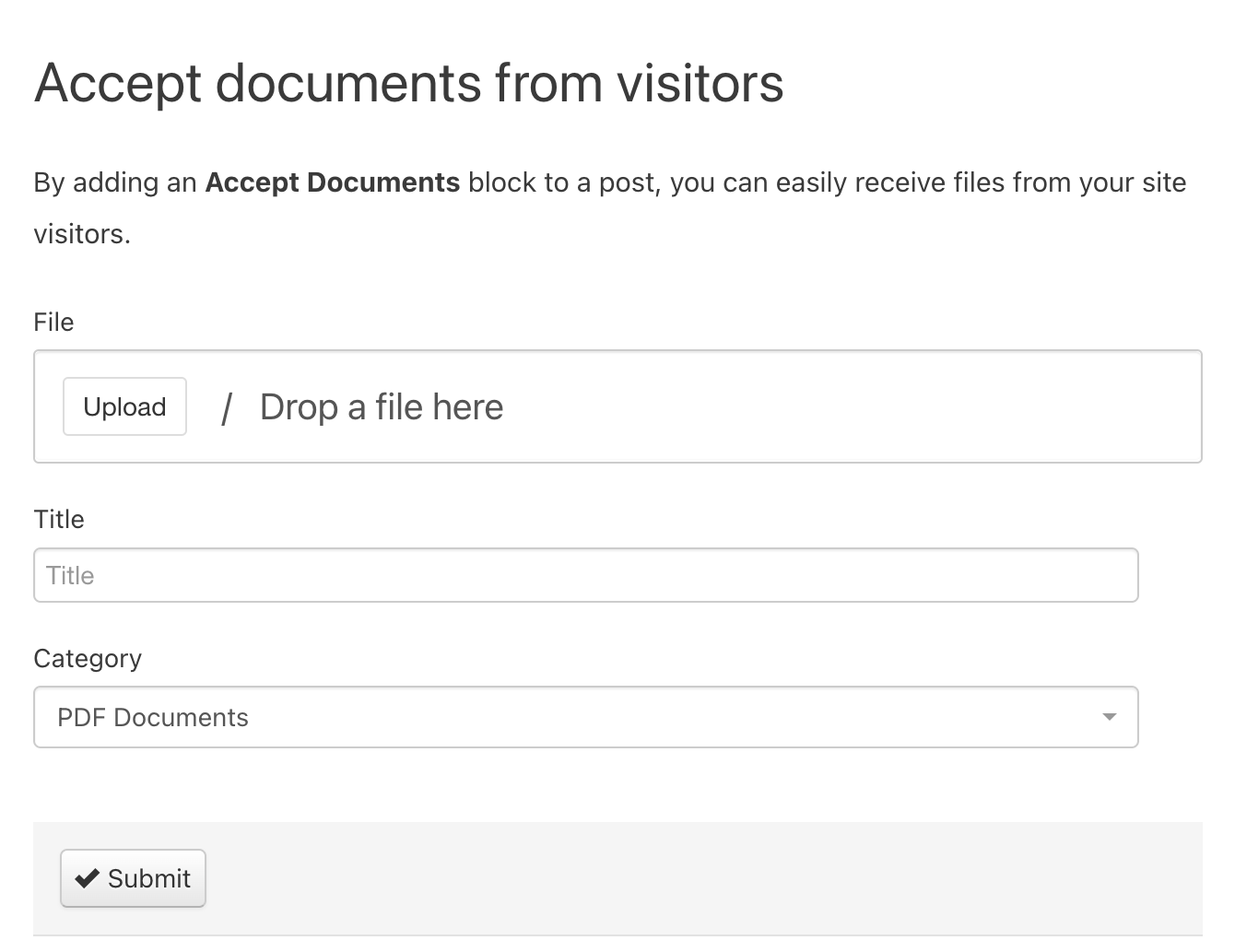The height and width of the screenshot is (952, 1235).
Task: Click the slash separator beside Upload
Action: coord(226,407)
